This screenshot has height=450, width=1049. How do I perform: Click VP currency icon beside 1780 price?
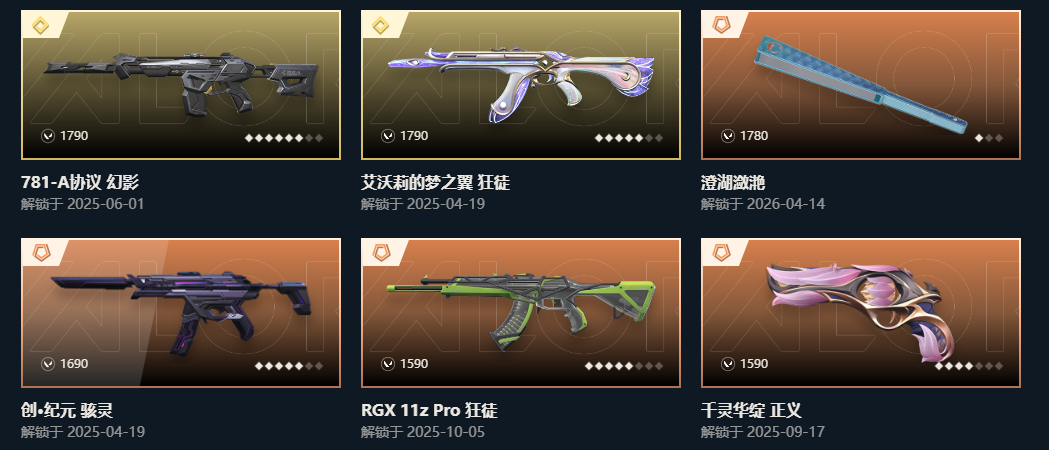pyautogui.click(x=728, y=136)
